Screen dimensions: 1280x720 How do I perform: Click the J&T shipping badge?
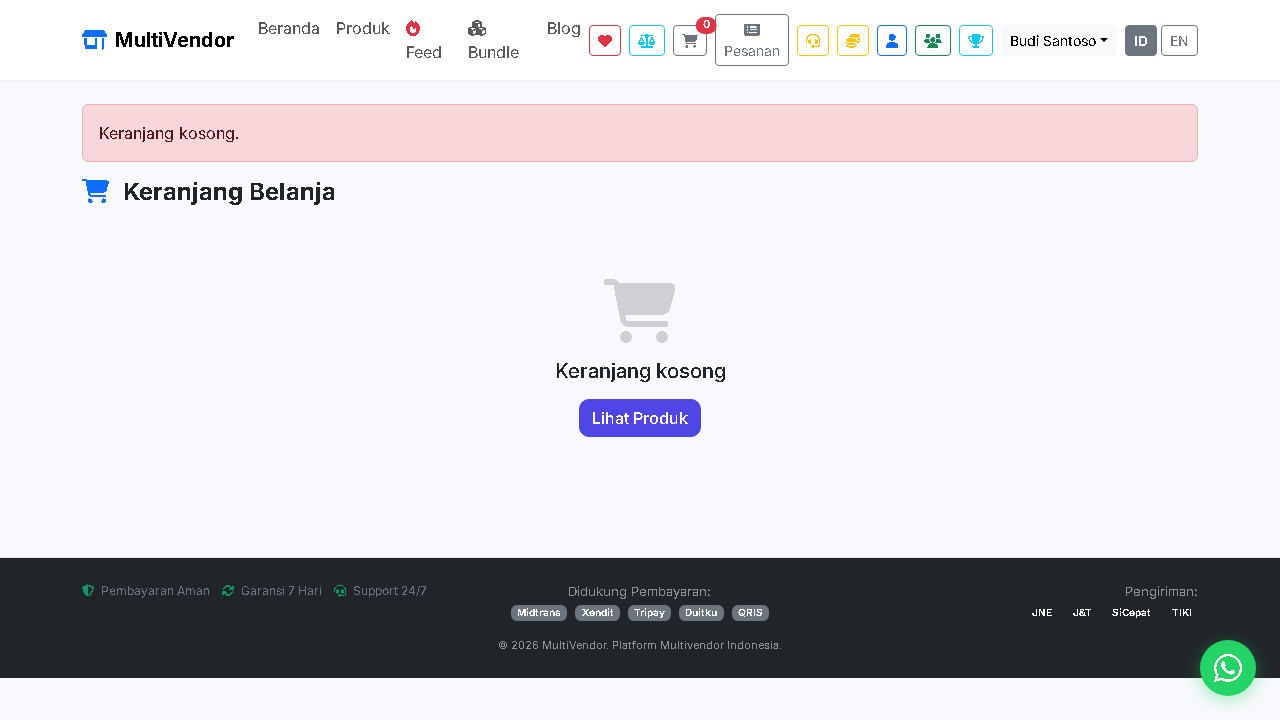click(x=1082, y=613)
